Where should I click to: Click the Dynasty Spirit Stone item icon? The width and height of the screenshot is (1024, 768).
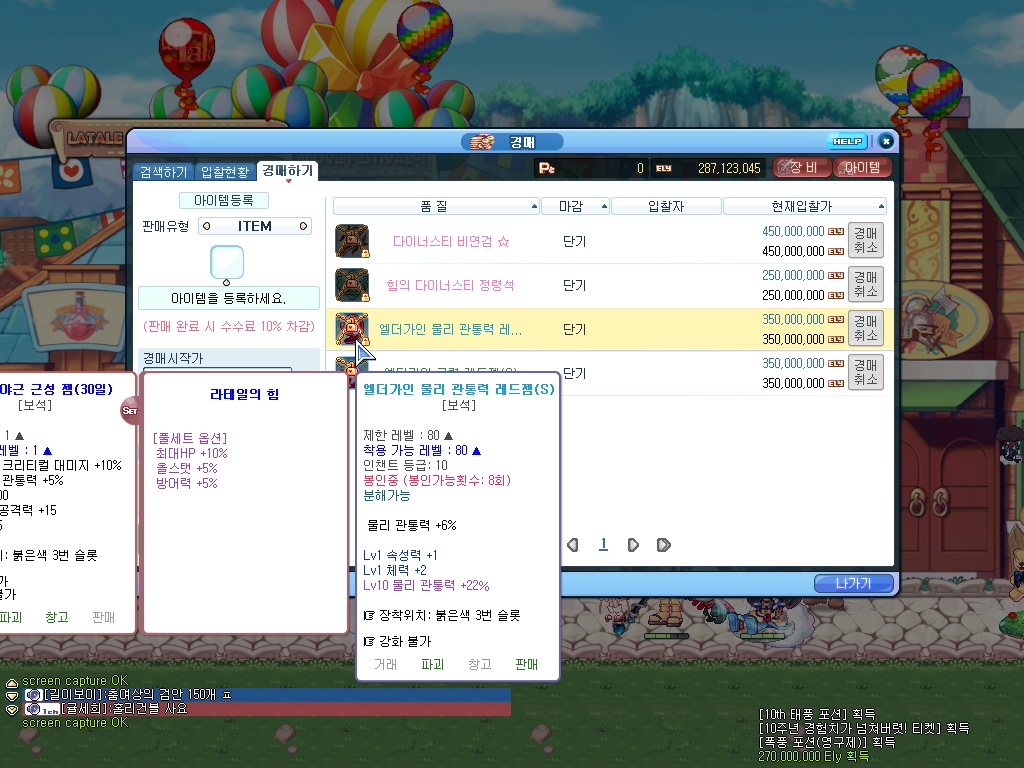[x=351, y=285]
